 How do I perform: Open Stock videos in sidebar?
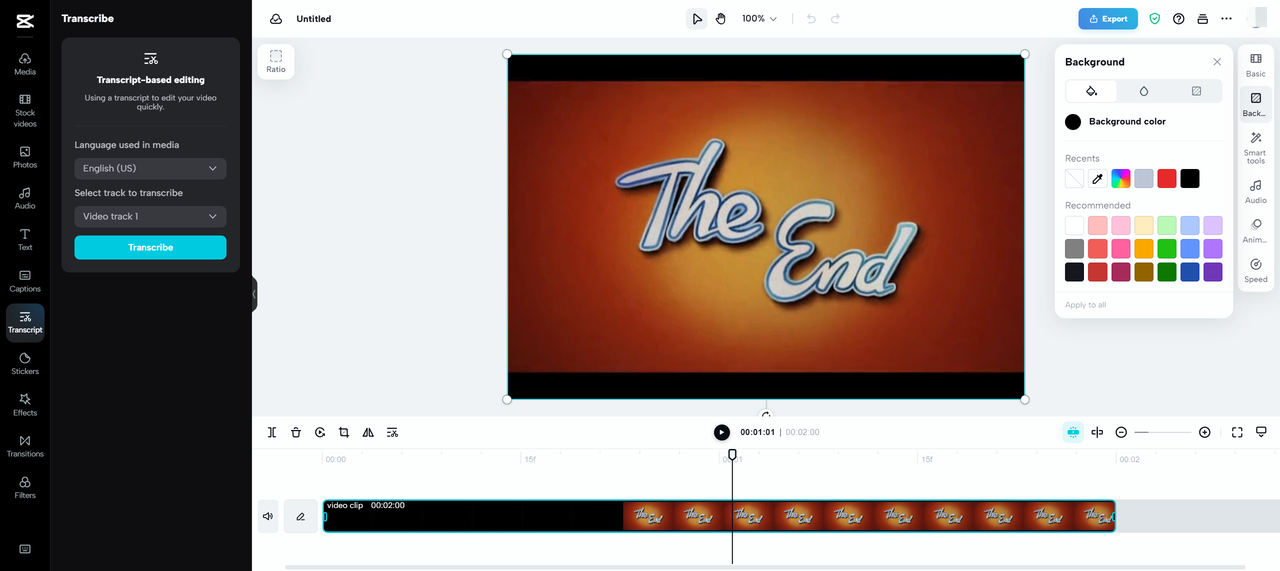coord(25,110)
